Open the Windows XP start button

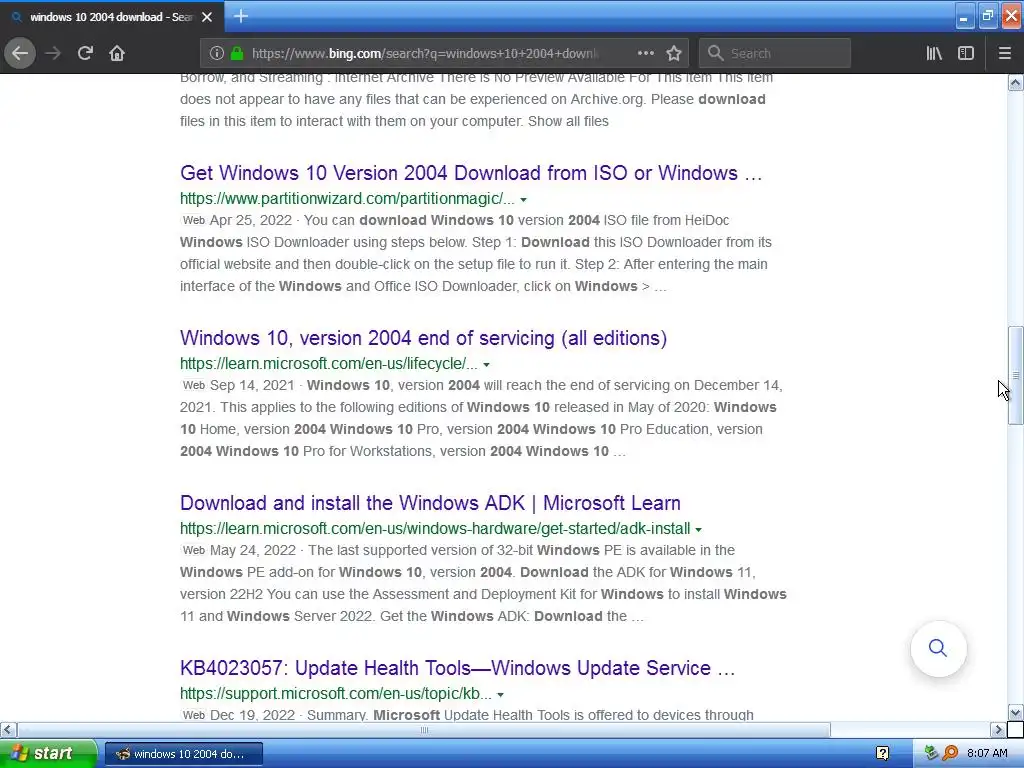48,754
